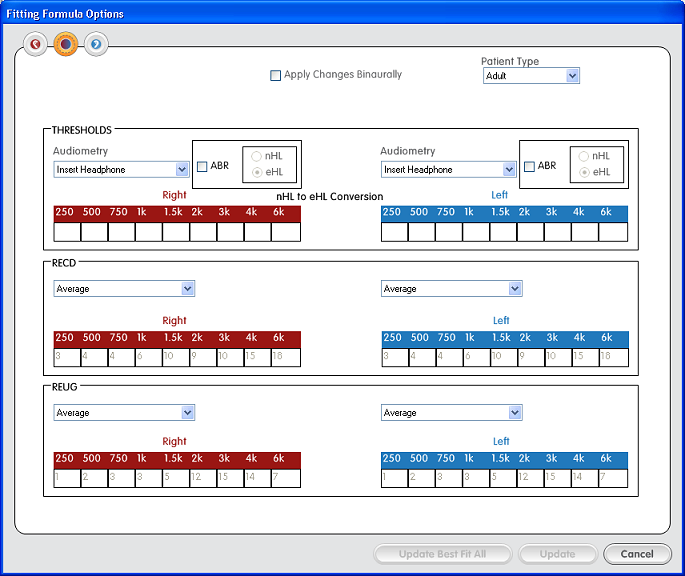Select the blue left-ear icon tab

click(x=96, y=44)
